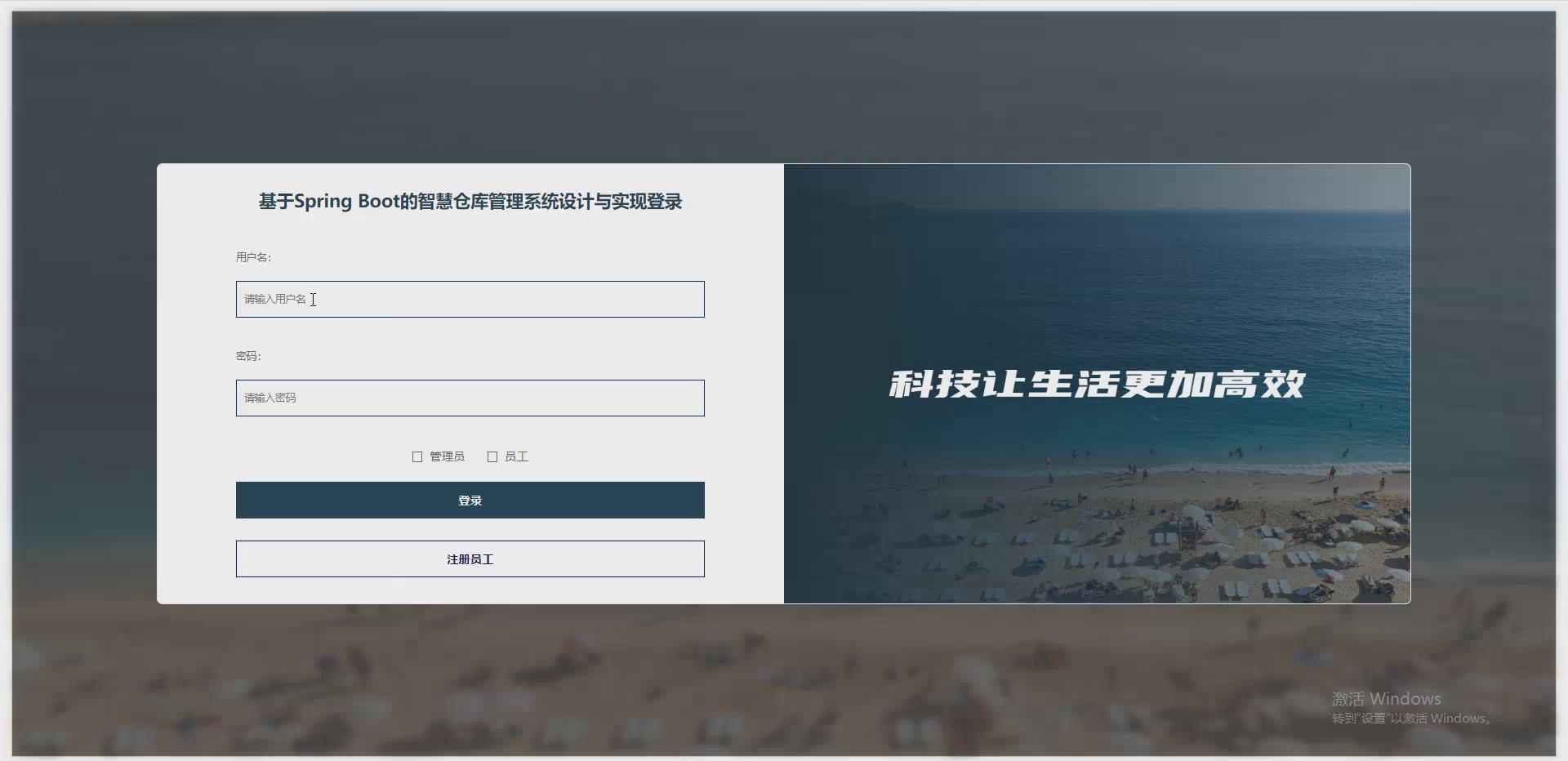
Task: Click the 注册员工 register employee button
Action: (x=470, y=559)
